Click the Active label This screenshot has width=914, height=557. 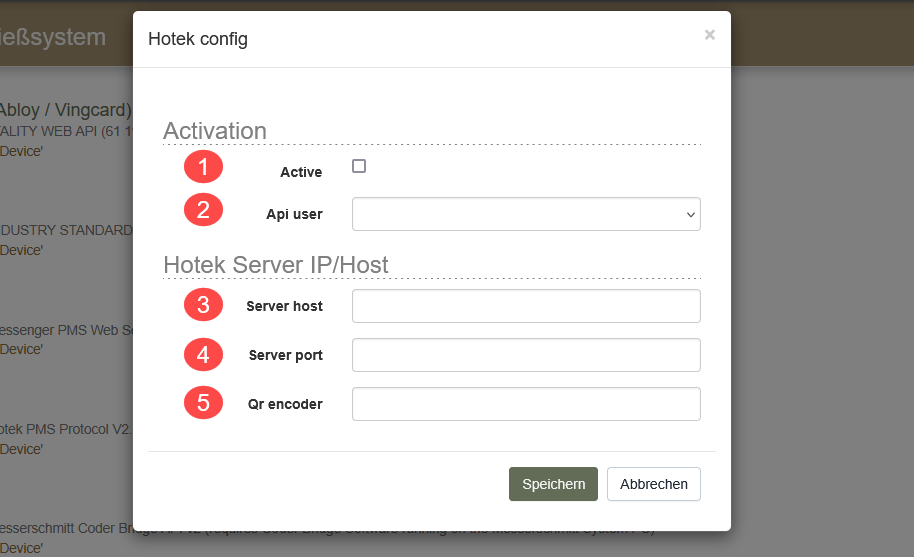pyautogui.click(x=301, y=172)
